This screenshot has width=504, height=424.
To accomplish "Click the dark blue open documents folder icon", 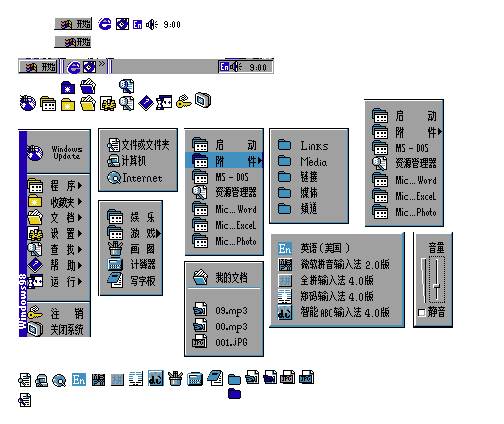I will tap(88, 86).
